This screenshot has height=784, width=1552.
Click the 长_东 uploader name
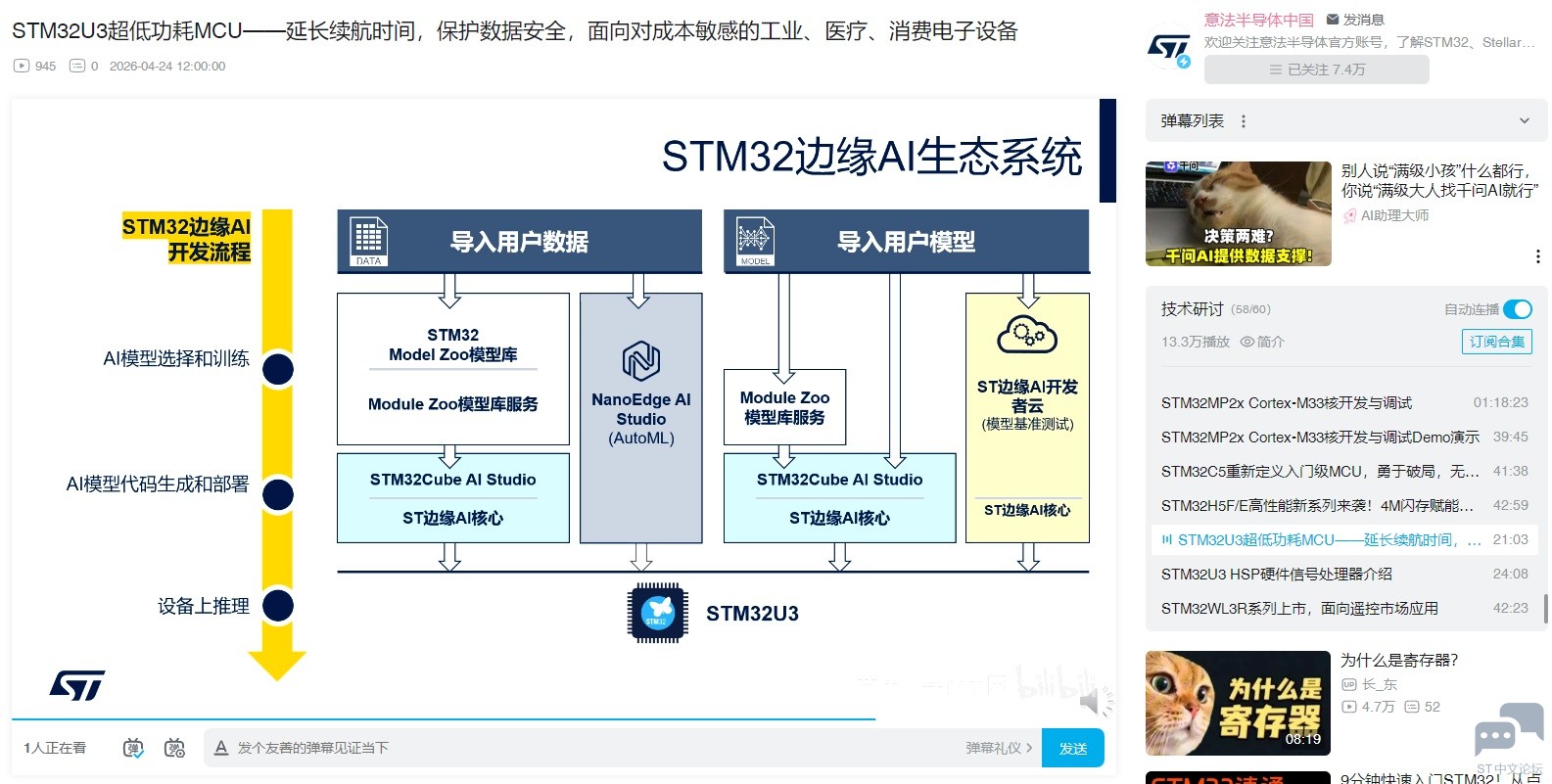[x=1379, y=685]
